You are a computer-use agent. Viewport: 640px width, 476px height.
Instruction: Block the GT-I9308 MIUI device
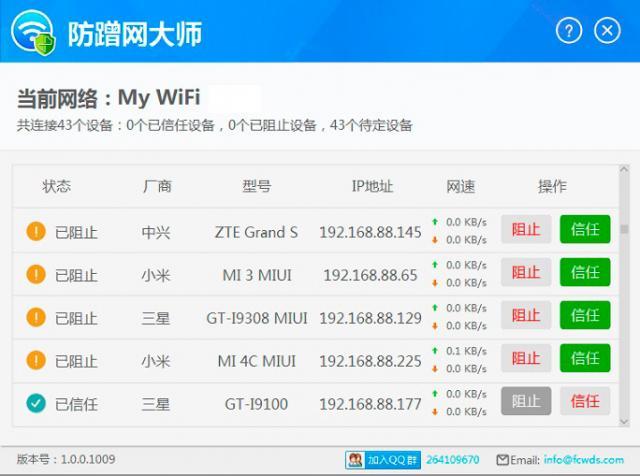[x=526, y=315]
